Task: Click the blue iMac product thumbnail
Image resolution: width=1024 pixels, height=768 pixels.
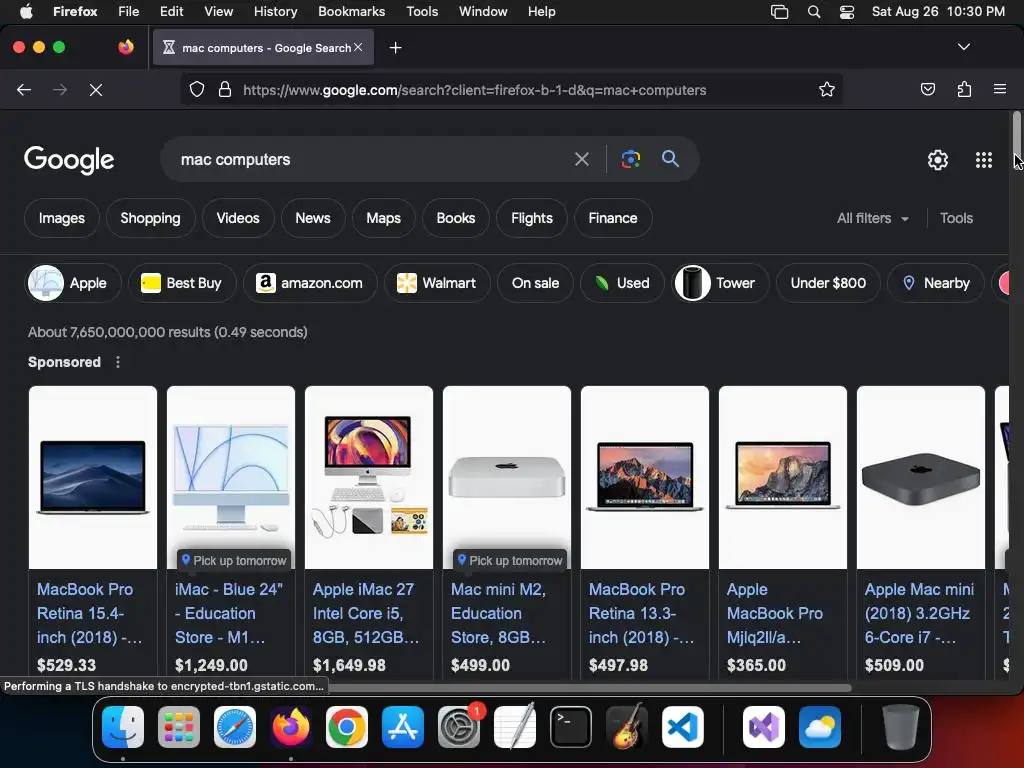Action: click(x=231, y=477)
